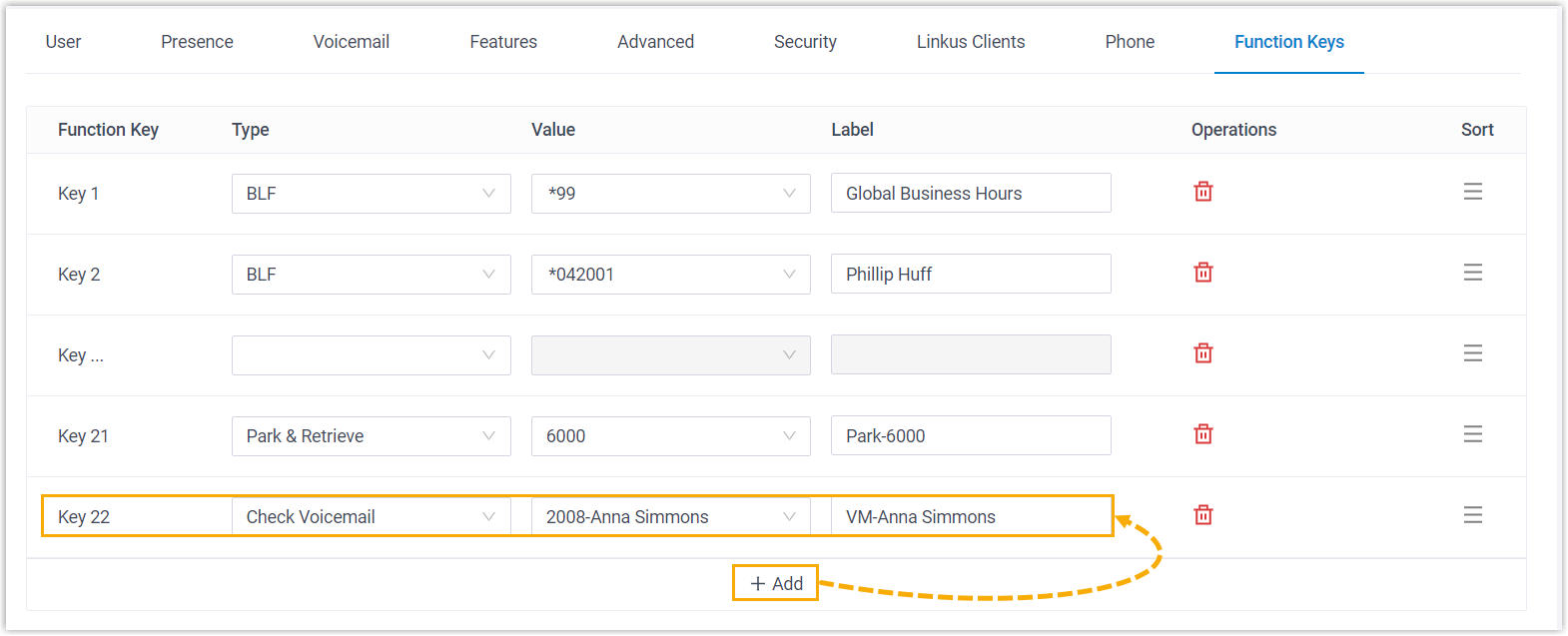Click sort handle for Key 22 row
This screenshot has width=1568, height=636.
tap(1472, 515)
